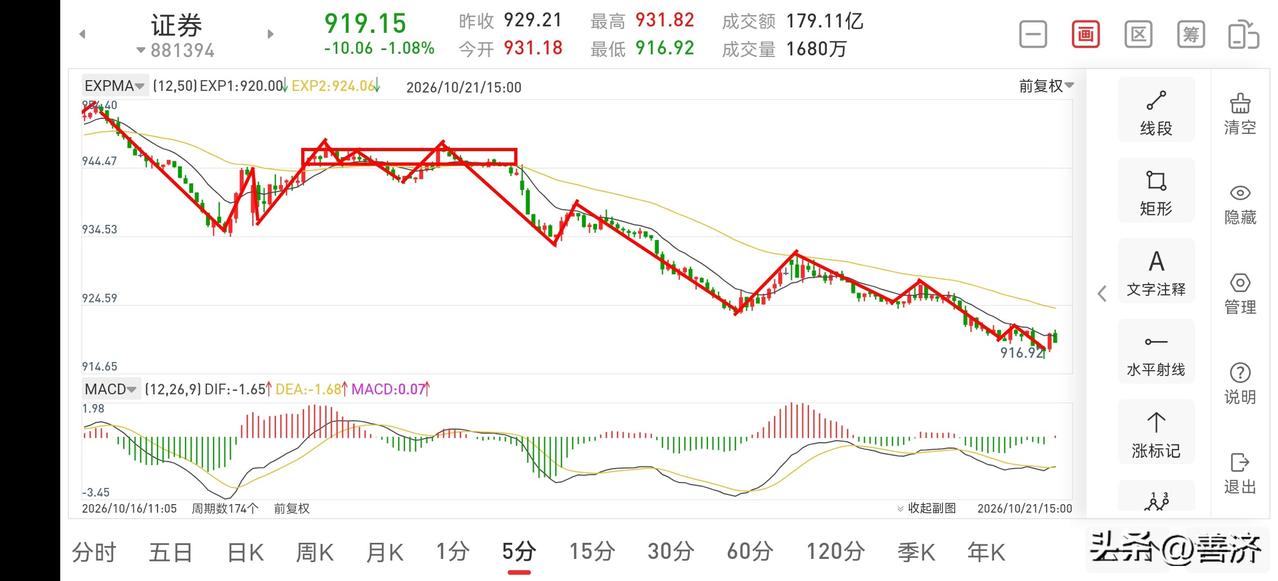The image size is (1278, 581).
Task: Click the current price 919.15
Action: coord(365,23)
